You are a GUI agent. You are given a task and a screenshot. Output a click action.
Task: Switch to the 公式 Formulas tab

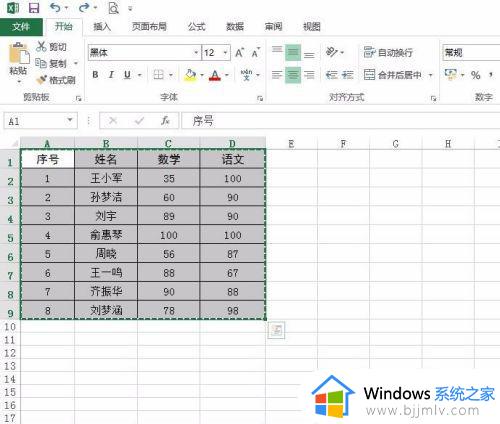196,27
